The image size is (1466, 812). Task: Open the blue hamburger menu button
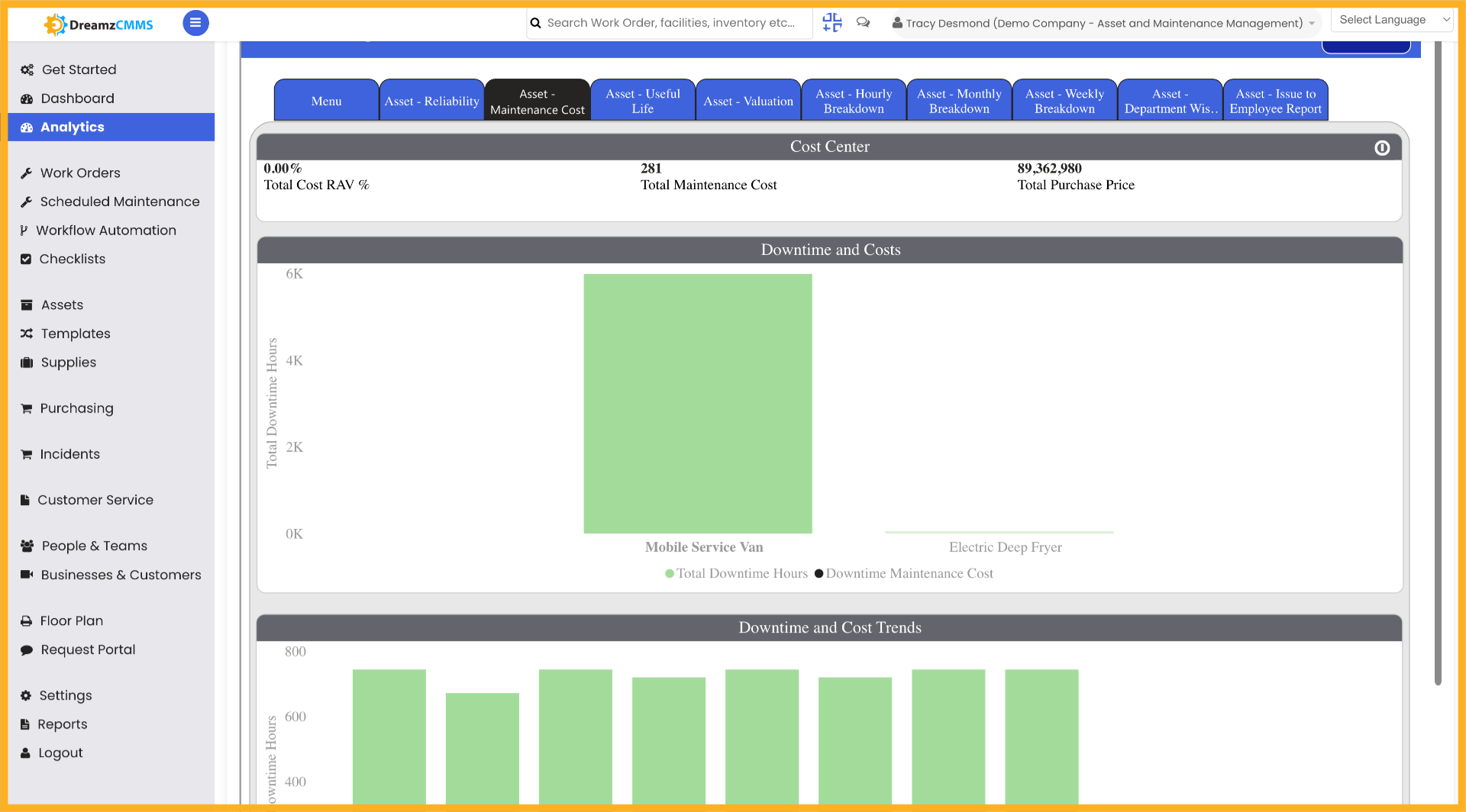(195, 23)
